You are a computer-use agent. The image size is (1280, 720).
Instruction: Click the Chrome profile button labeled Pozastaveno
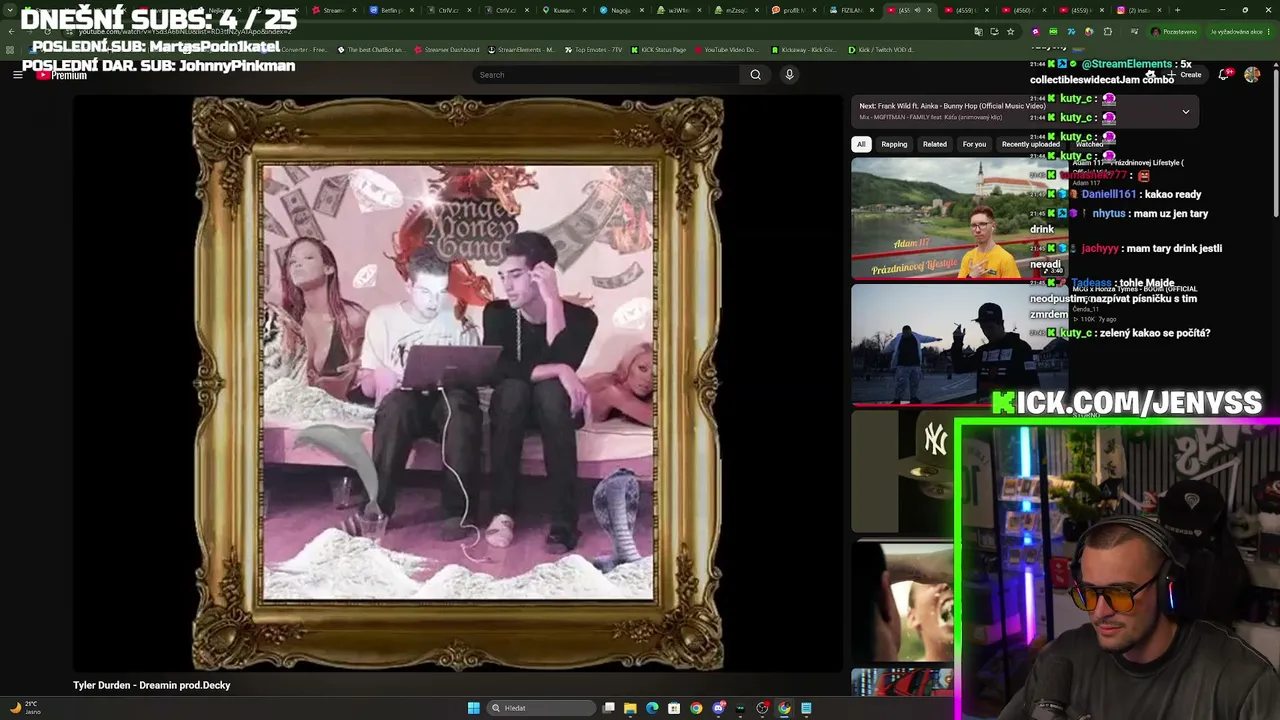pos(1175,32)
